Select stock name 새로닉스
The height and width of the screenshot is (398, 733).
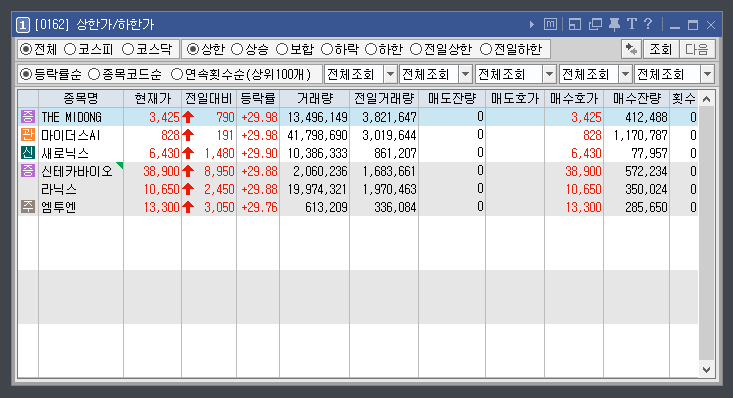[x=65, y=153]
